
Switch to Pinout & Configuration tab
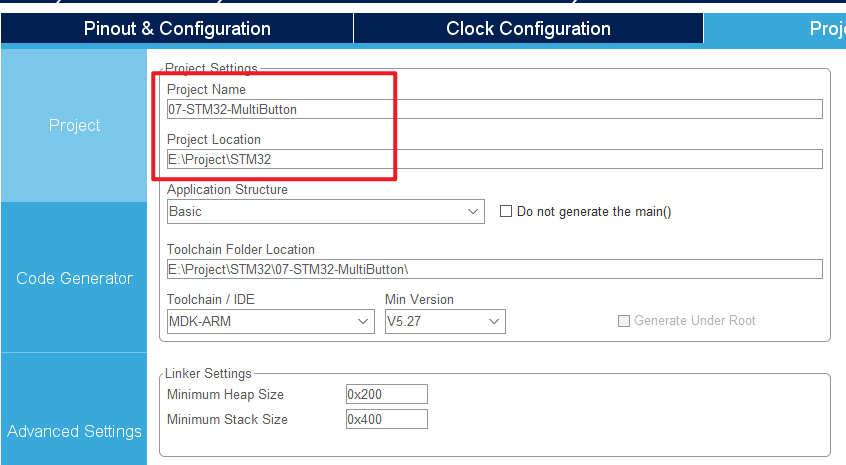pyautogui.click(x=177, y=29)
